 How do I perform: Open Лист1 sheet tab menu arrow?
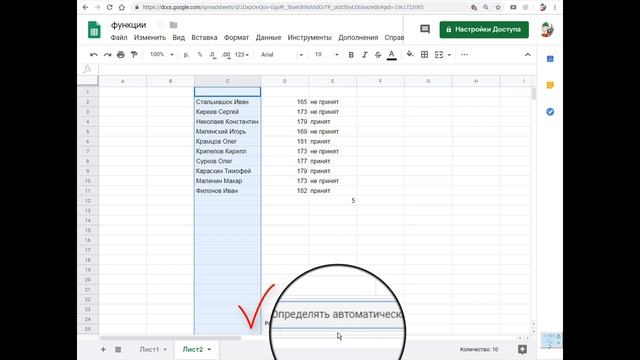[x=165, y=349]
